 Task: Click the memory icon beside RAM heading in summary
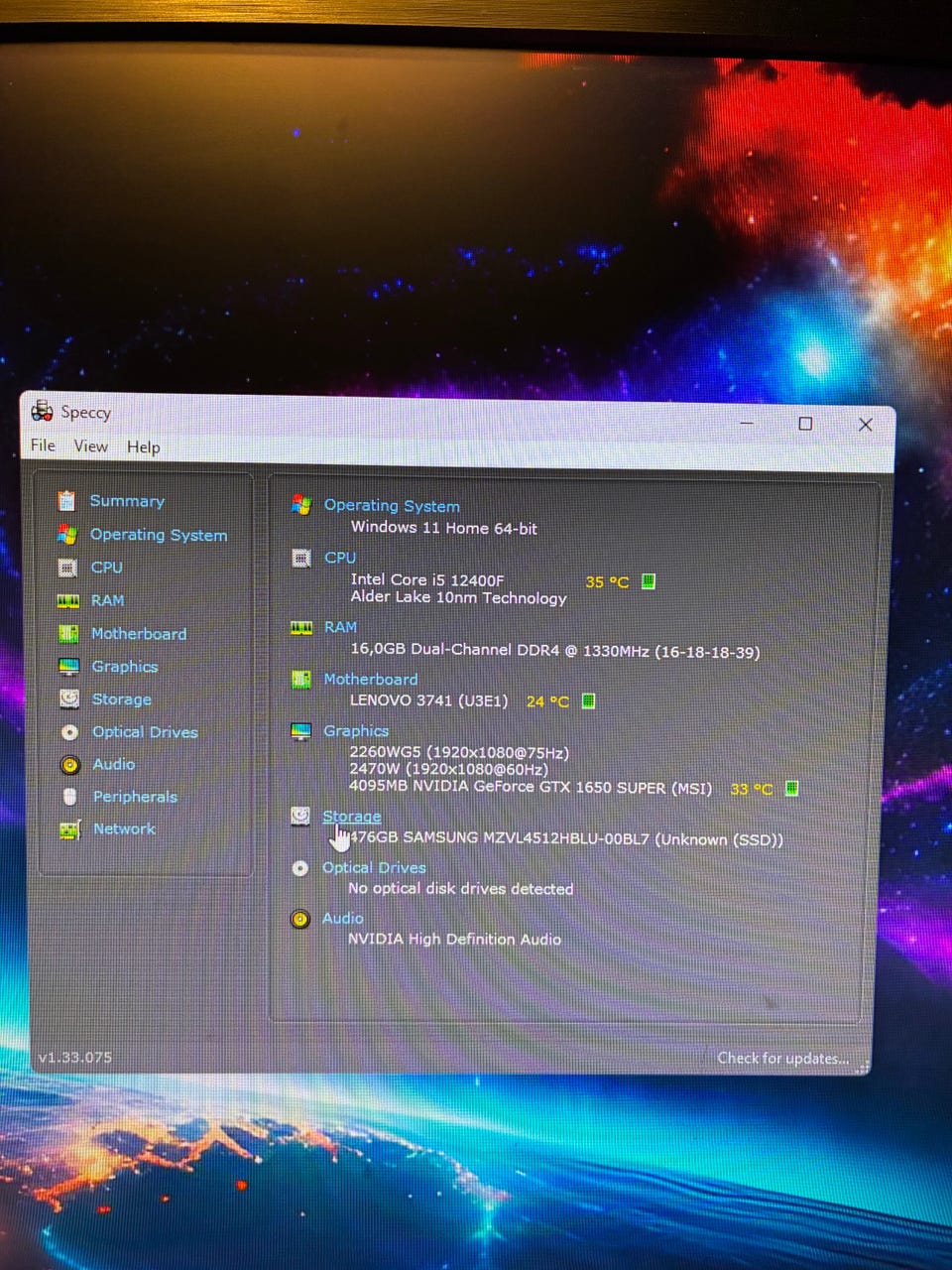pyautogui.click(x=301, y=627)
